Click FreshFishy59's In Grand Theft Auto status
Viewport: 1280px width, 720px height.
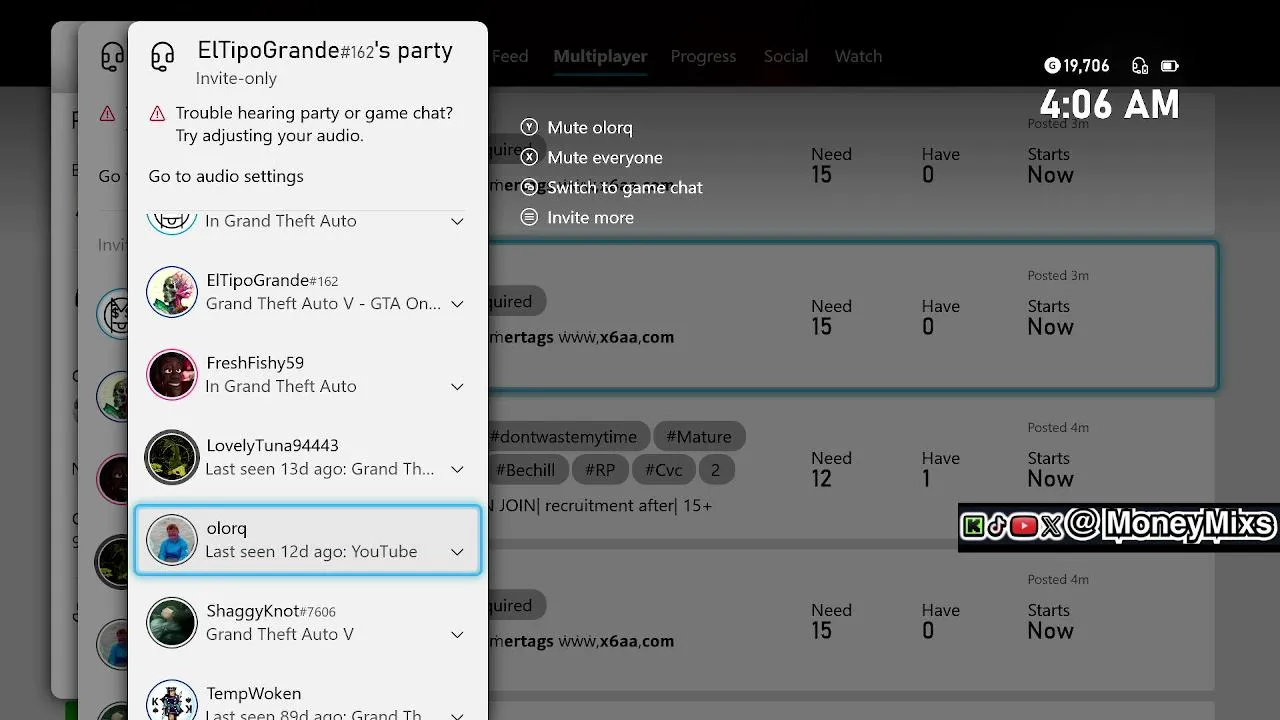pyautogui.click(x=281, y=386)
